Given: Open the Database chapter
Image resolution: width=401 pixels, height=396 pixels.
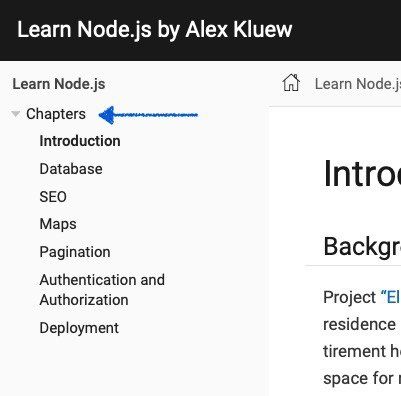Looking at the screenshot, I should pyautogui.click(x=71, y=169).
